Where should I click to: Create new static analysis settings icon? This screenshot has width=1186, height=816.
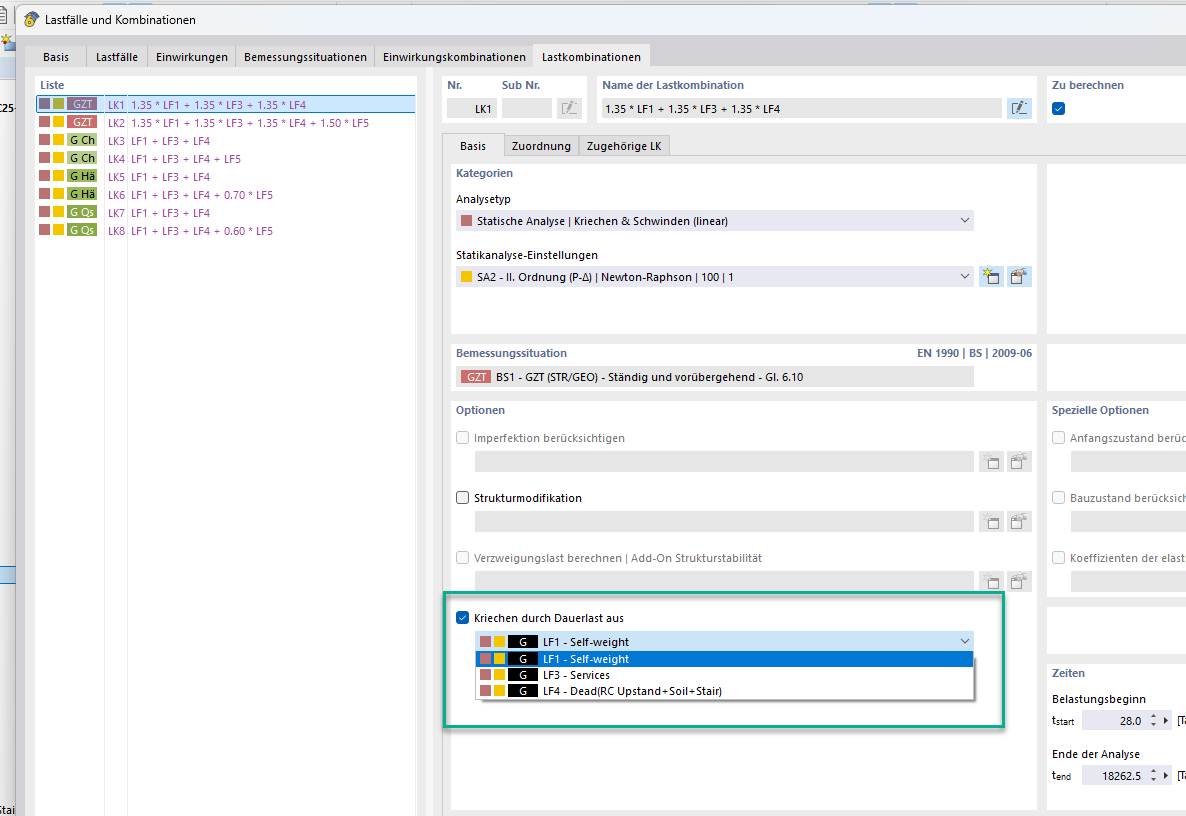991,277
